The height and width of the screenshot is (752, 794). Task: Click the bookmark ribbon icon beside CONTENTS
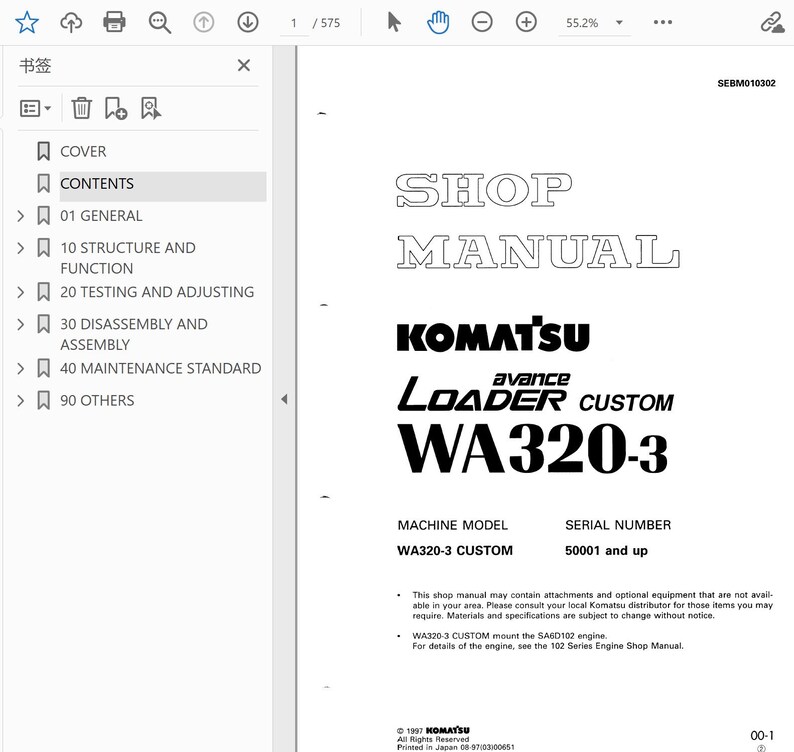(x=44, y=183)
